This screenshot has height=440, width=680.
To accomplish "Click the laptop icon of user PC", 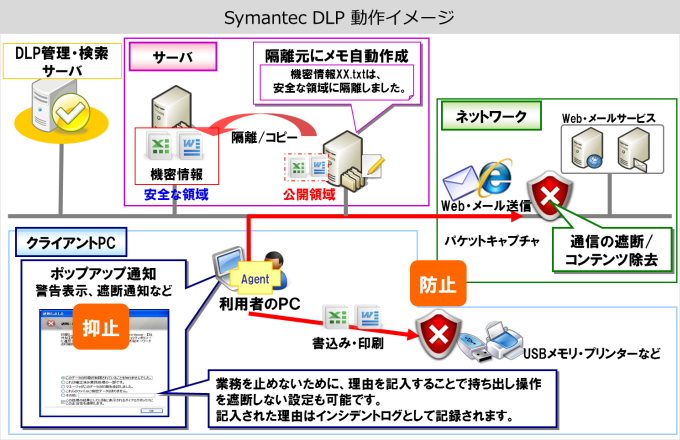I will (228, 264).
